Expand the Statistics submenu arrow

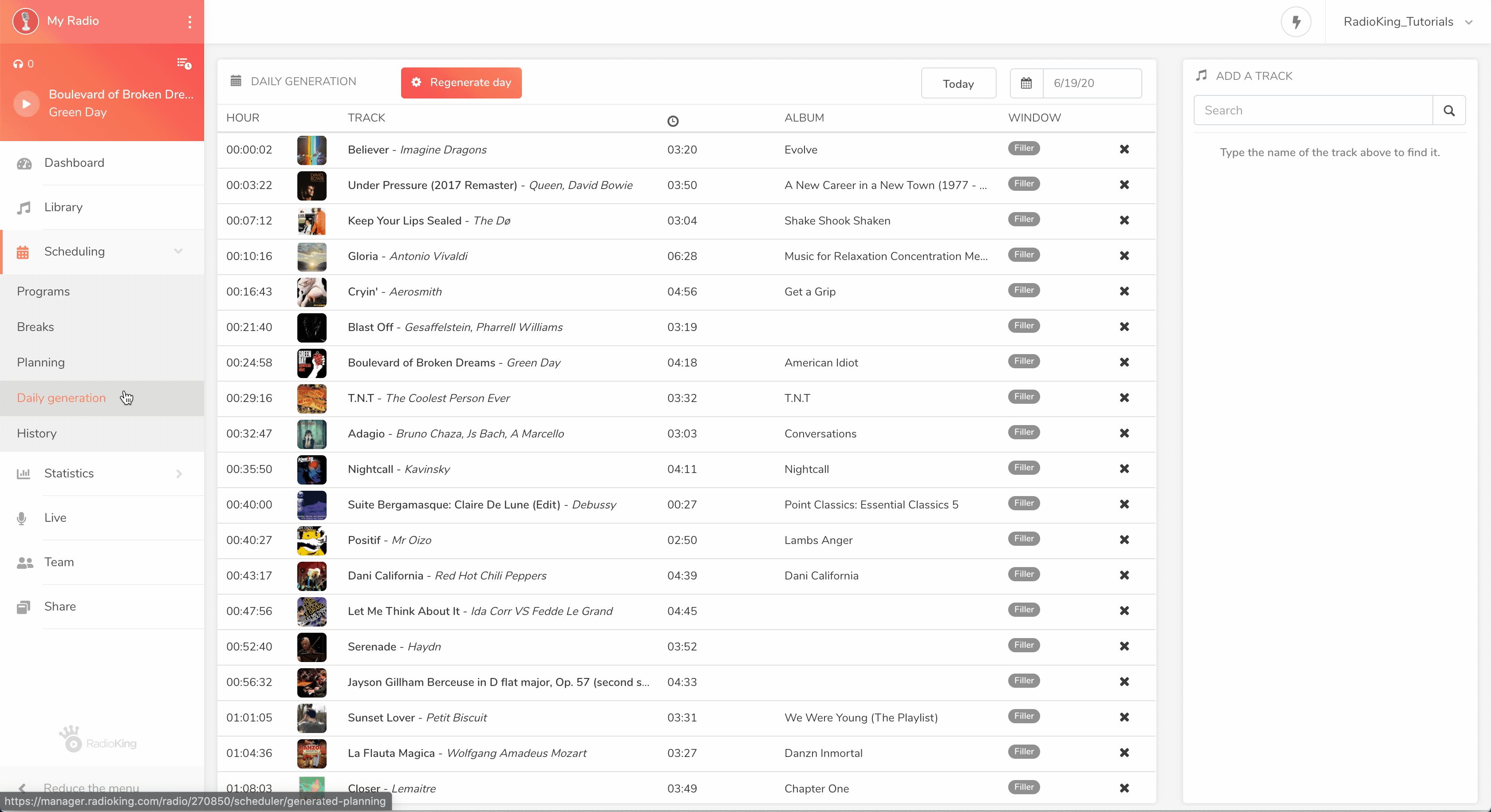pos(179,473)
